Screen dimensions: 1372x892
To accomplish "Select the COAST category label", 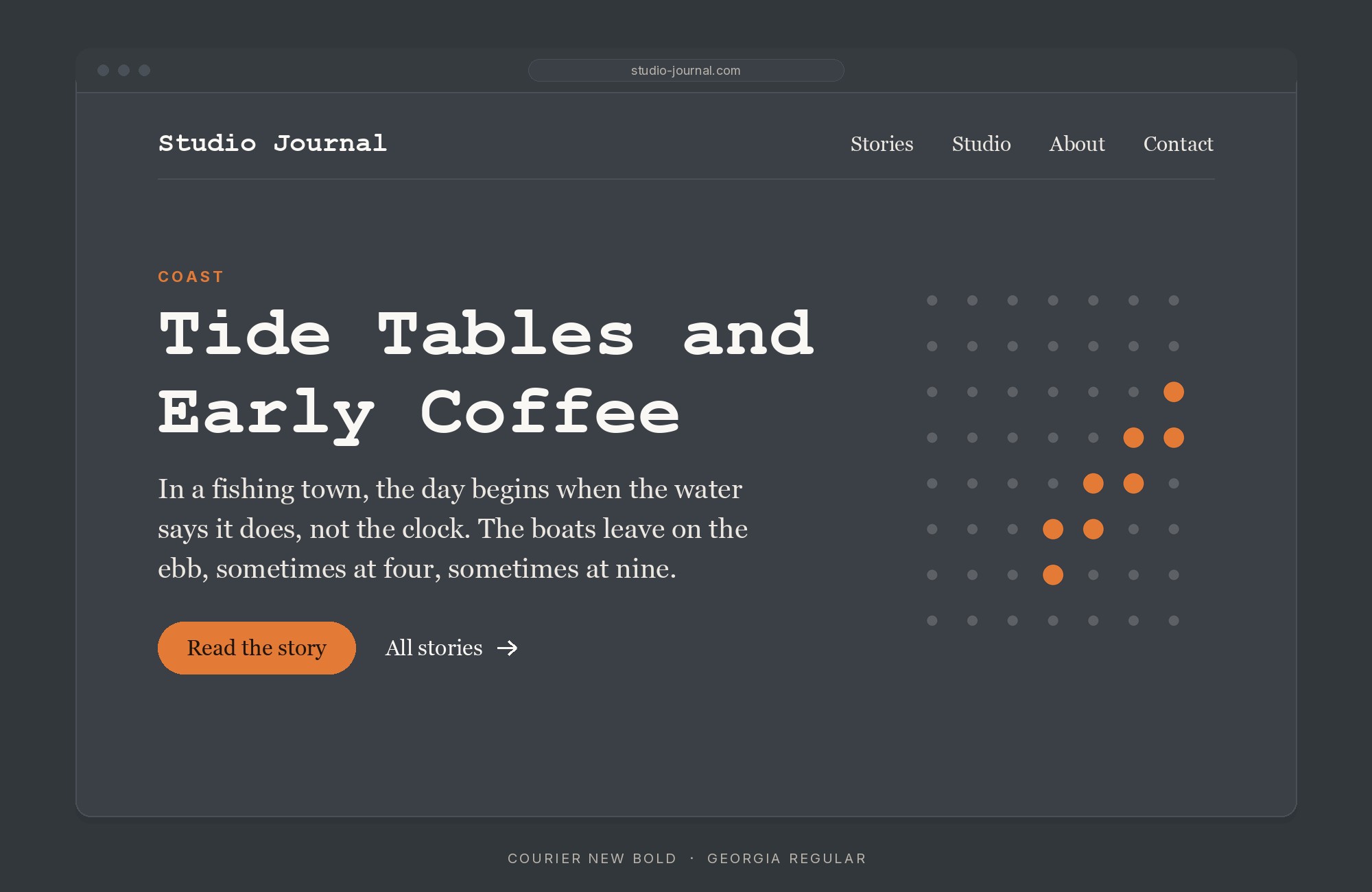I will (x=191, y=277).
